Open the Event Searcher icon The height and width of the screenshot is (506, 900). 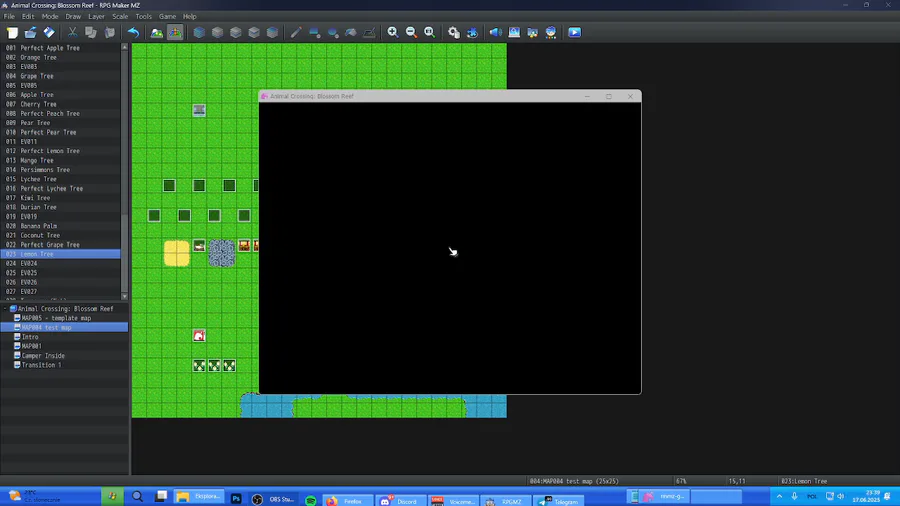tap(514, 33)
